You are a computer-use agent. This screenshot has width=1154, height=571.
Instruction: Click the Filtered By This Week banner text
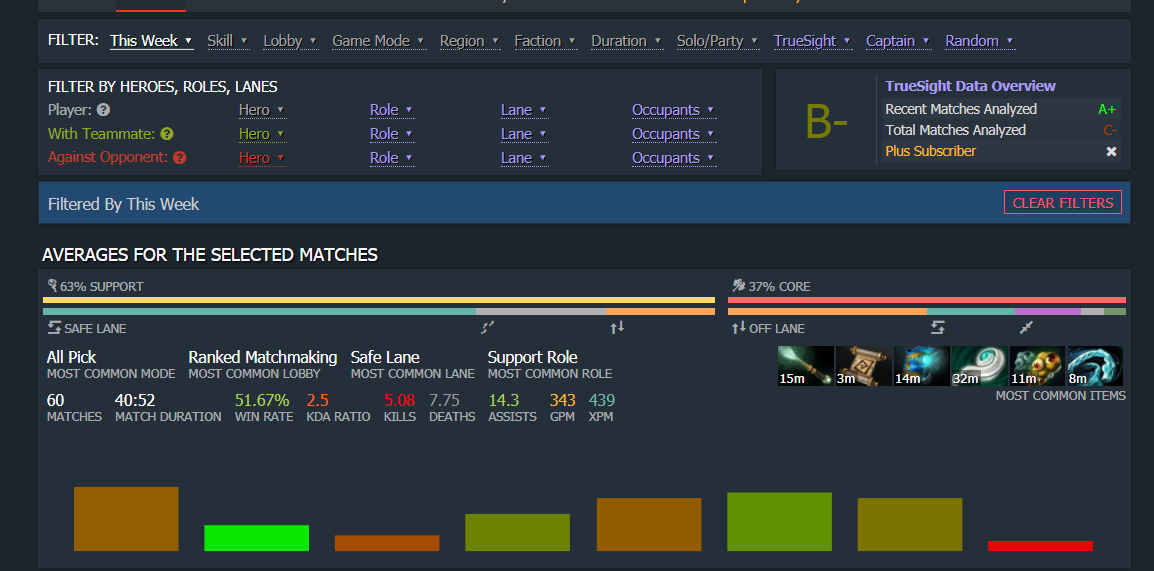pos(124,204)
